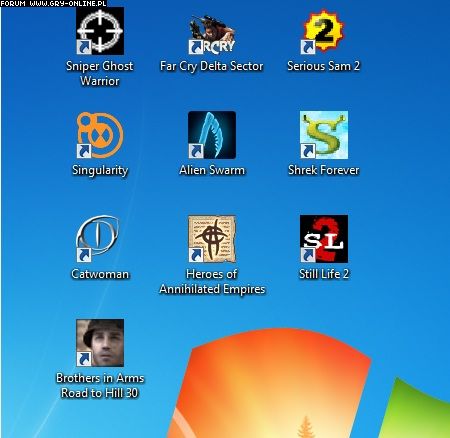Click the "Heroes of Annihilated Empires" text label

(x=212, y=282)
